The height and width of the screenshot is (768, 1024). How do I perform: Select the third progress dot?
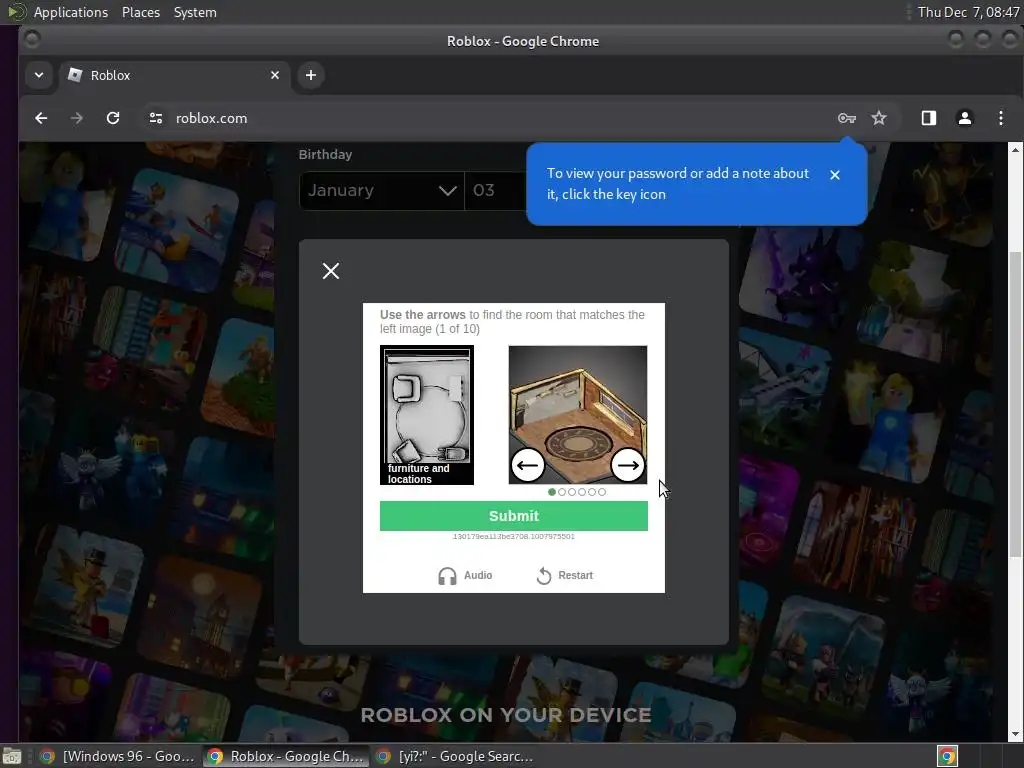pyautogui.click(x=572, y=492)
